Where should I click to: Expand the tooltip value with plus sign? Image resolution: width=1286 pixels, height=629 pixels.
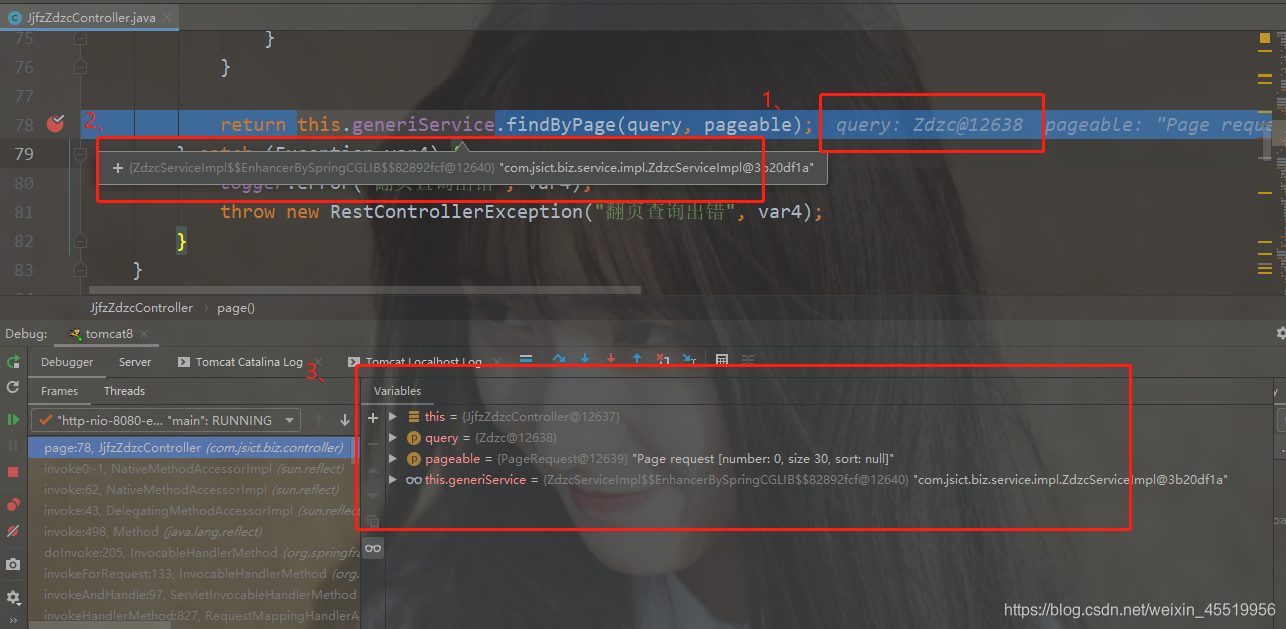point(118,168)
